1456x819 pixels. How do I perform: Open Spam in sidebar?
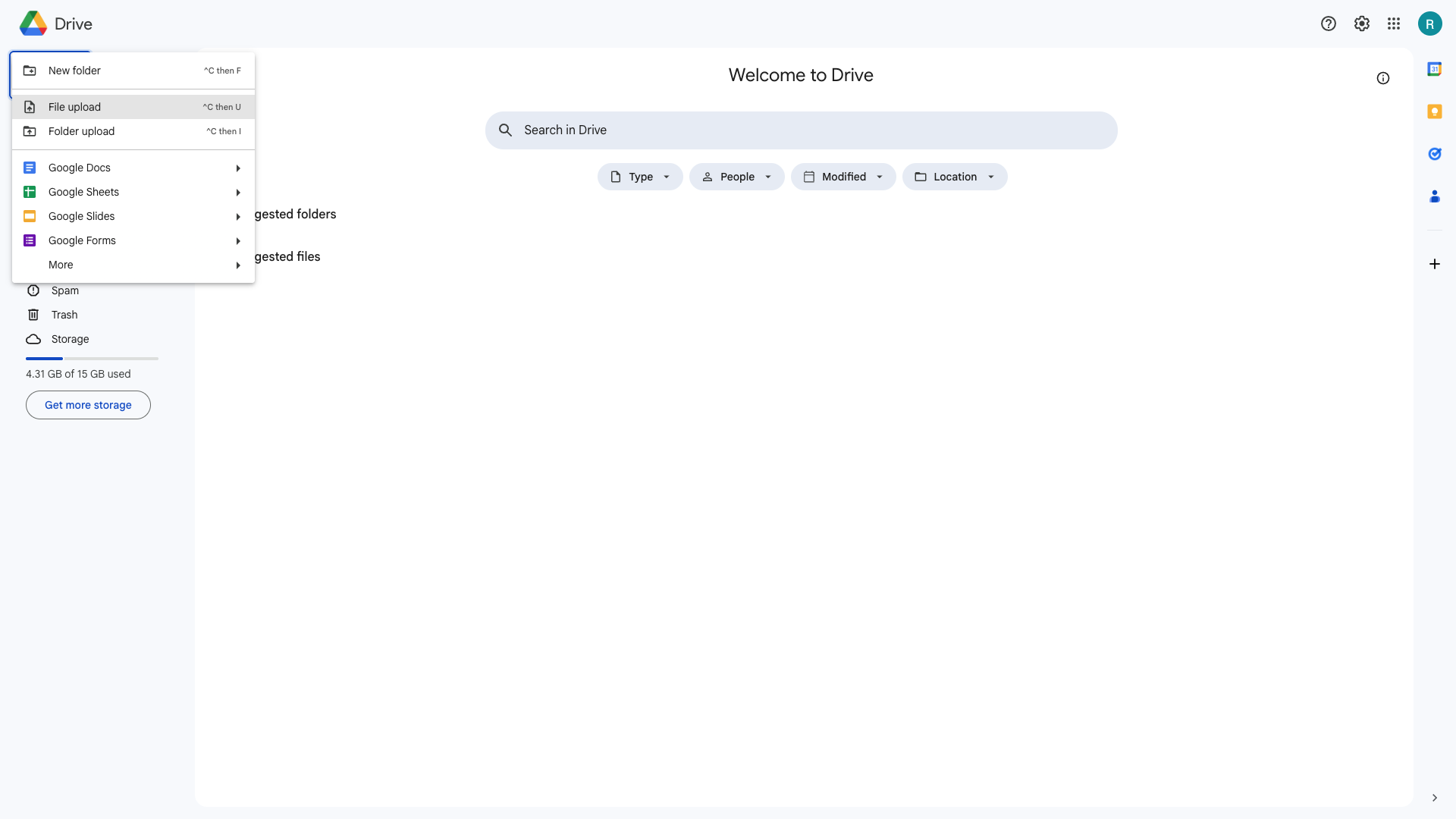pyautogui.click(x=65, y=290)
